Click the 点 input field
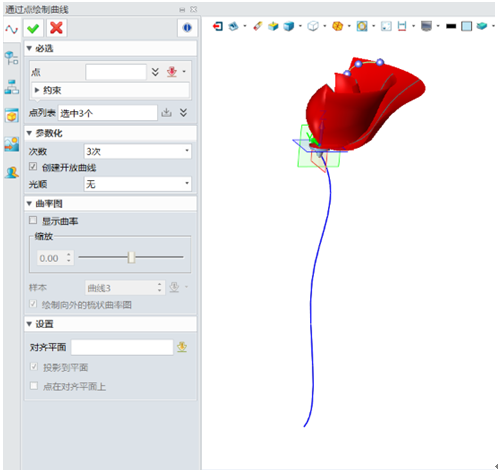 click(116, 72)
